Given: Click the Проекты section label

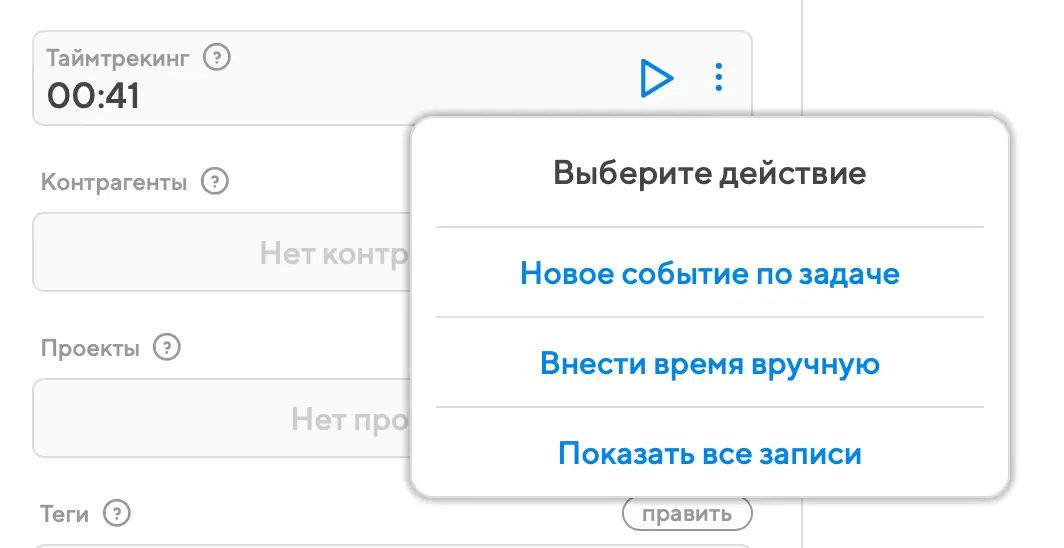Looking at the screenshot, I should [x=90, y=348].
